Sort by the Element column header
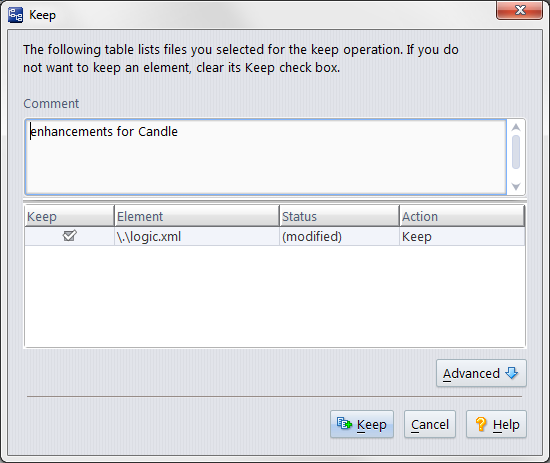 (197, 216)
